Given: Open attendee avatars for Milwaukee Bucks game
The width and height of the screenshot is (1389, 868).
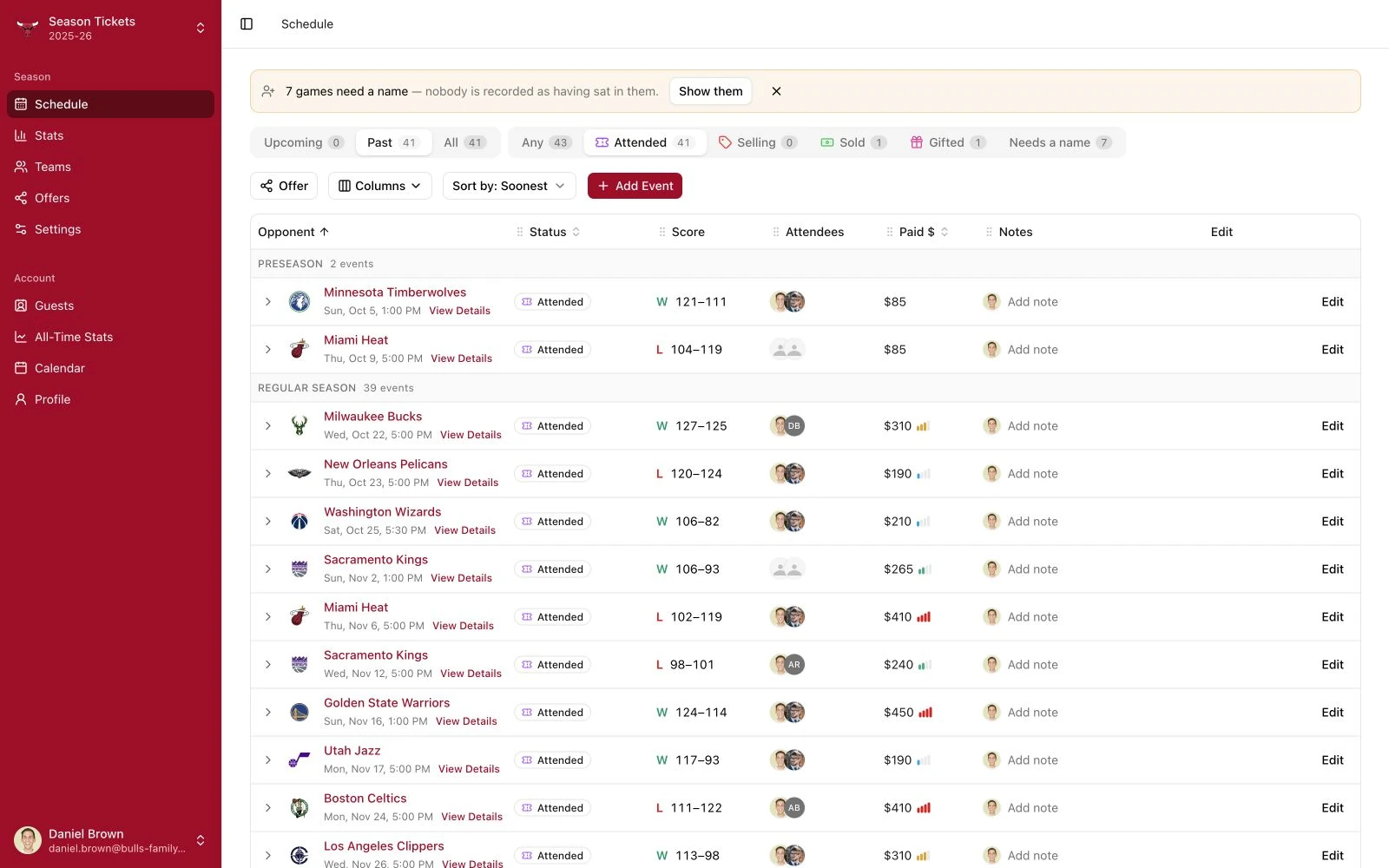Looking at the screenshot, I should (x=787, y=426).
